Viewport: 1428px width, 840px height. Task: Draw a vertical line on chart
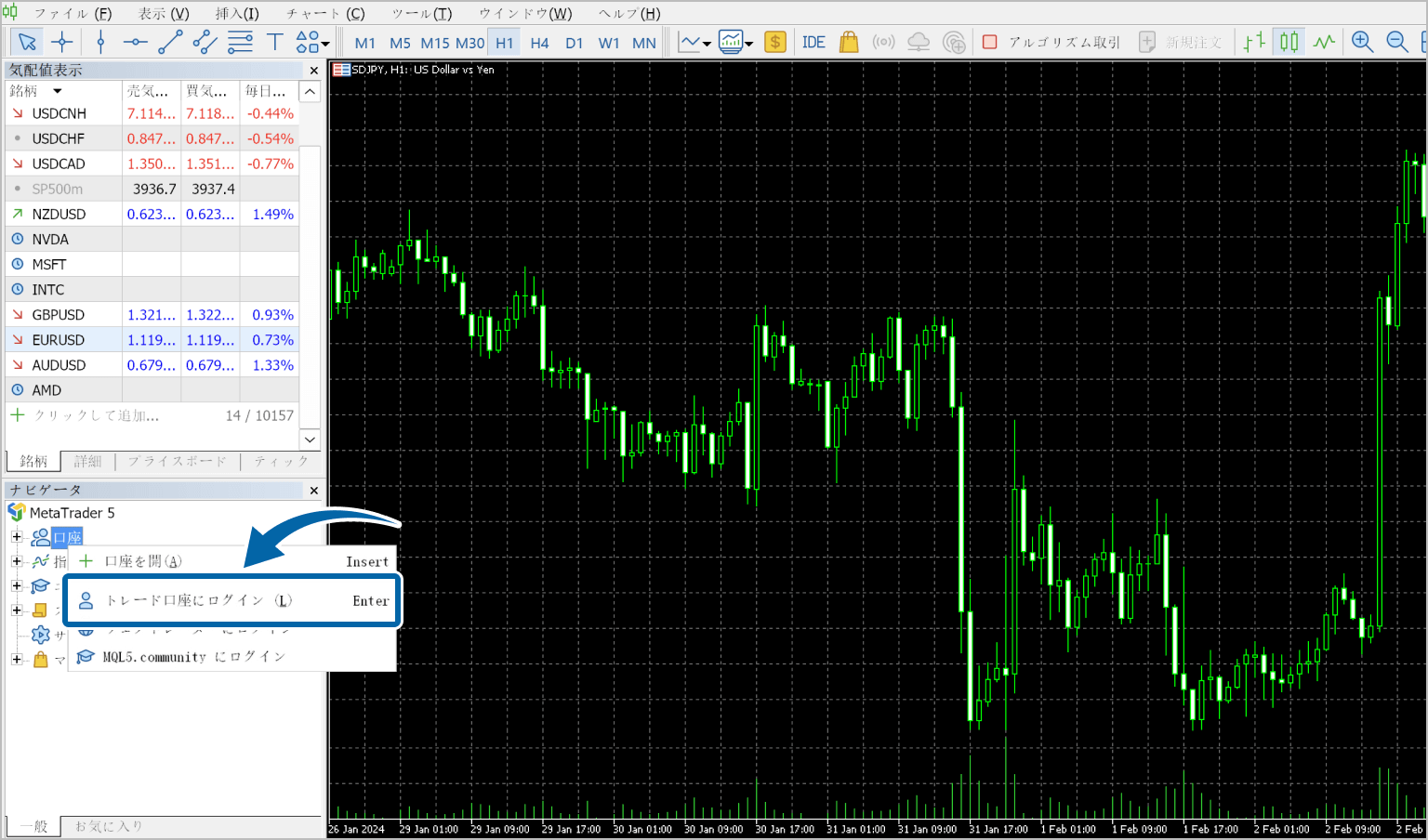click(x=100, y=42)
